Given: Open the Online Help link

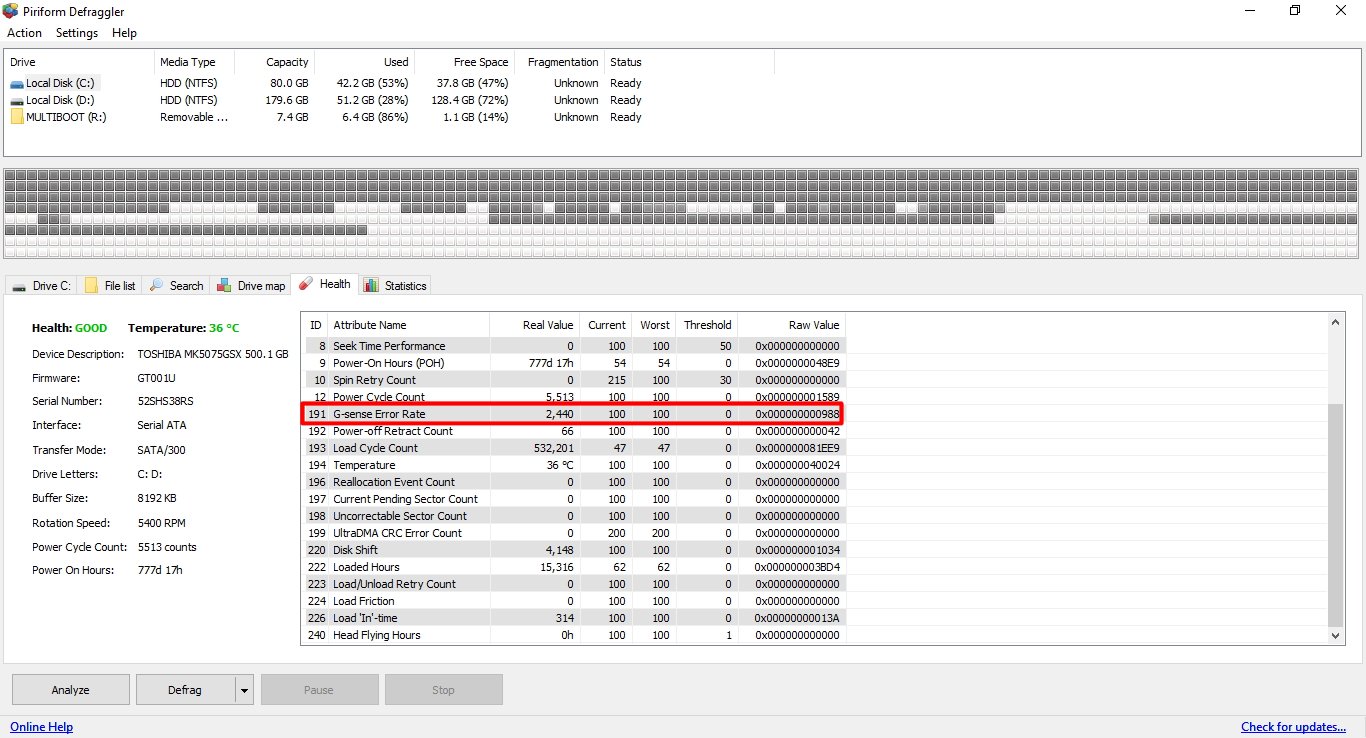Looking at the screenshot, I should pyautogui.click(x=41, y=727).
